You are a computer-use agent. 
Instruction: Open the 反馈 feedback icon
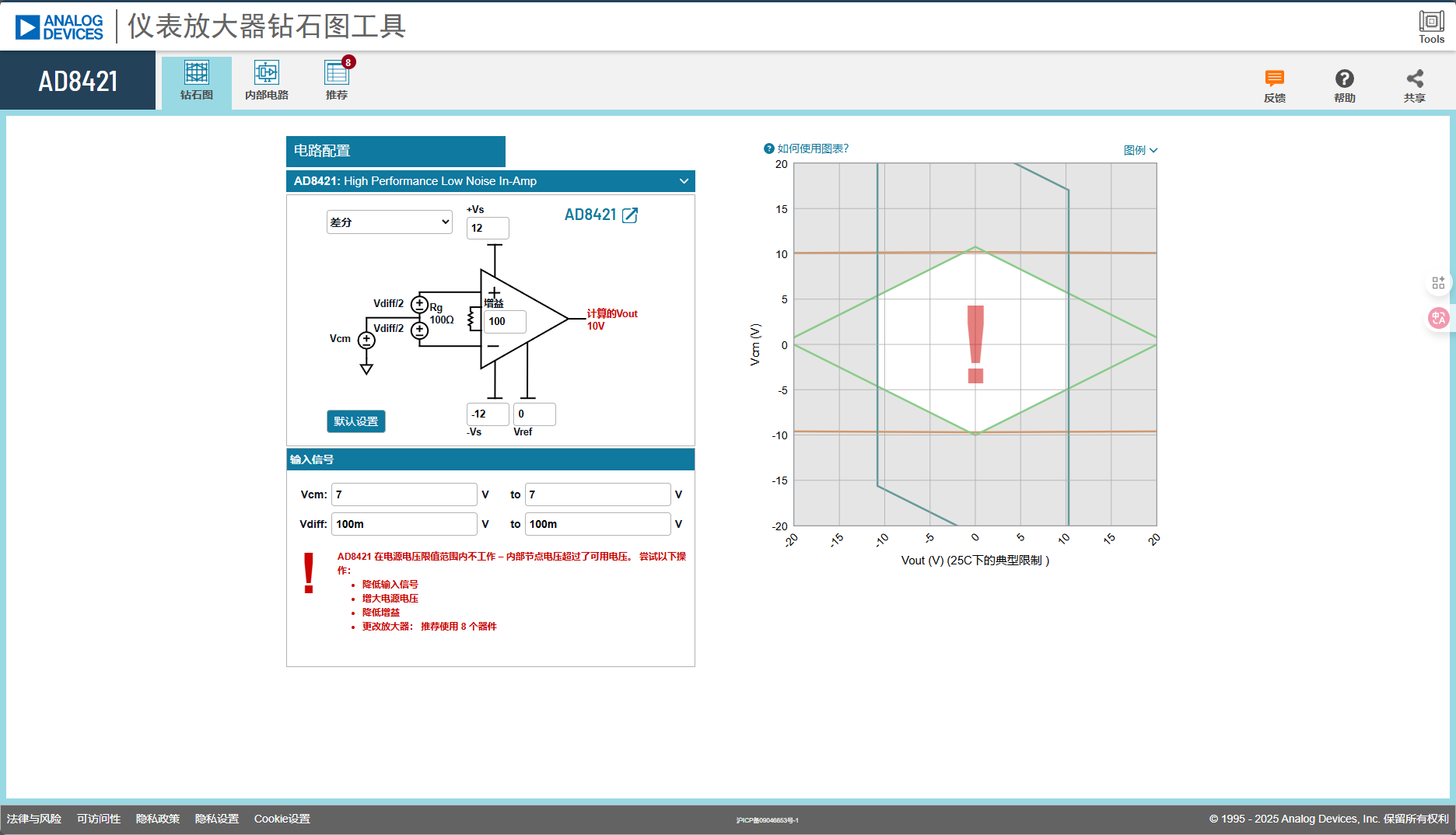click(x=1275, y=86)
